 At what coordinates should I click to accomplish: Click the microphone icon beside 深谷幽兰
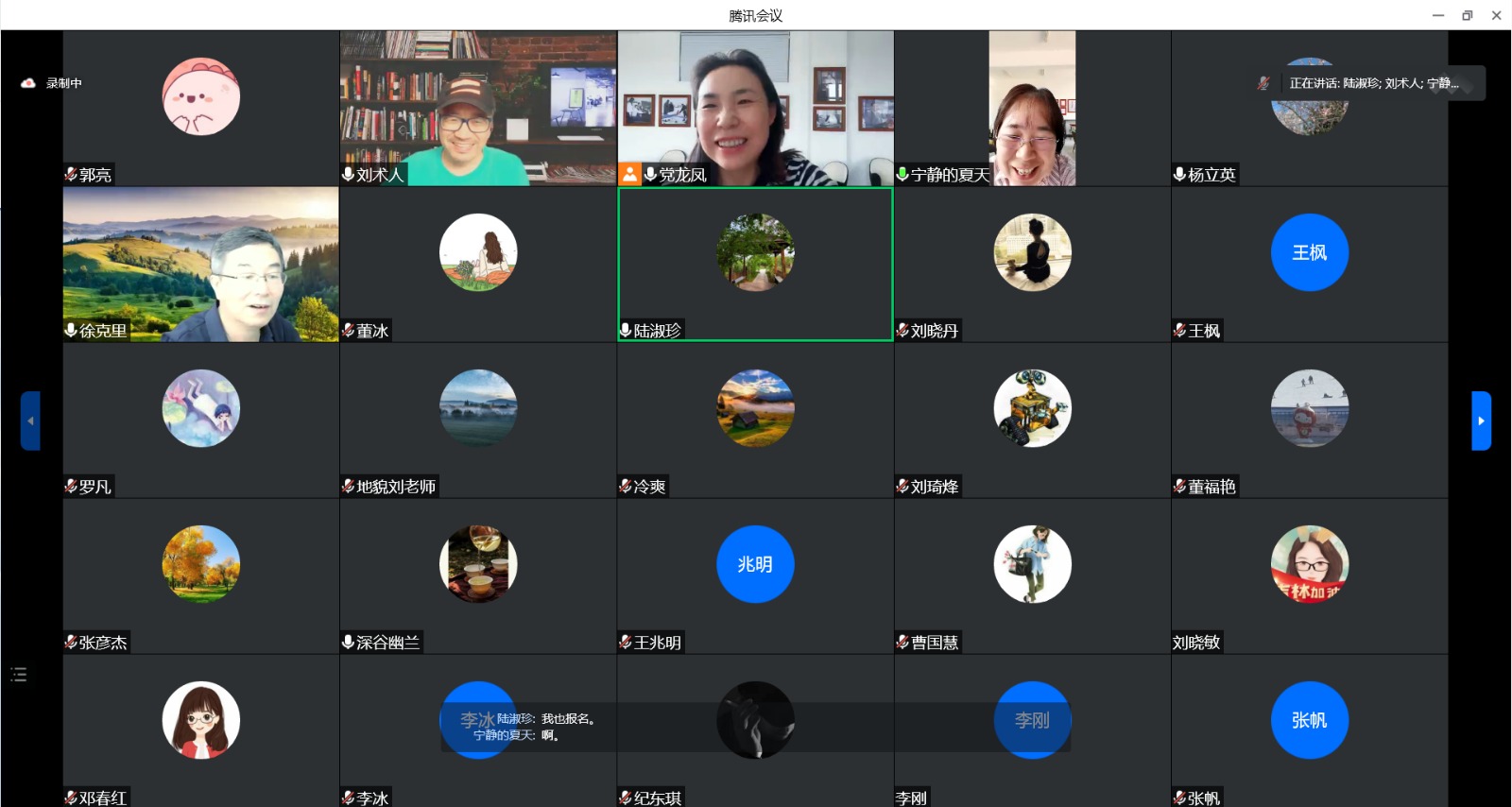point(349,643)
